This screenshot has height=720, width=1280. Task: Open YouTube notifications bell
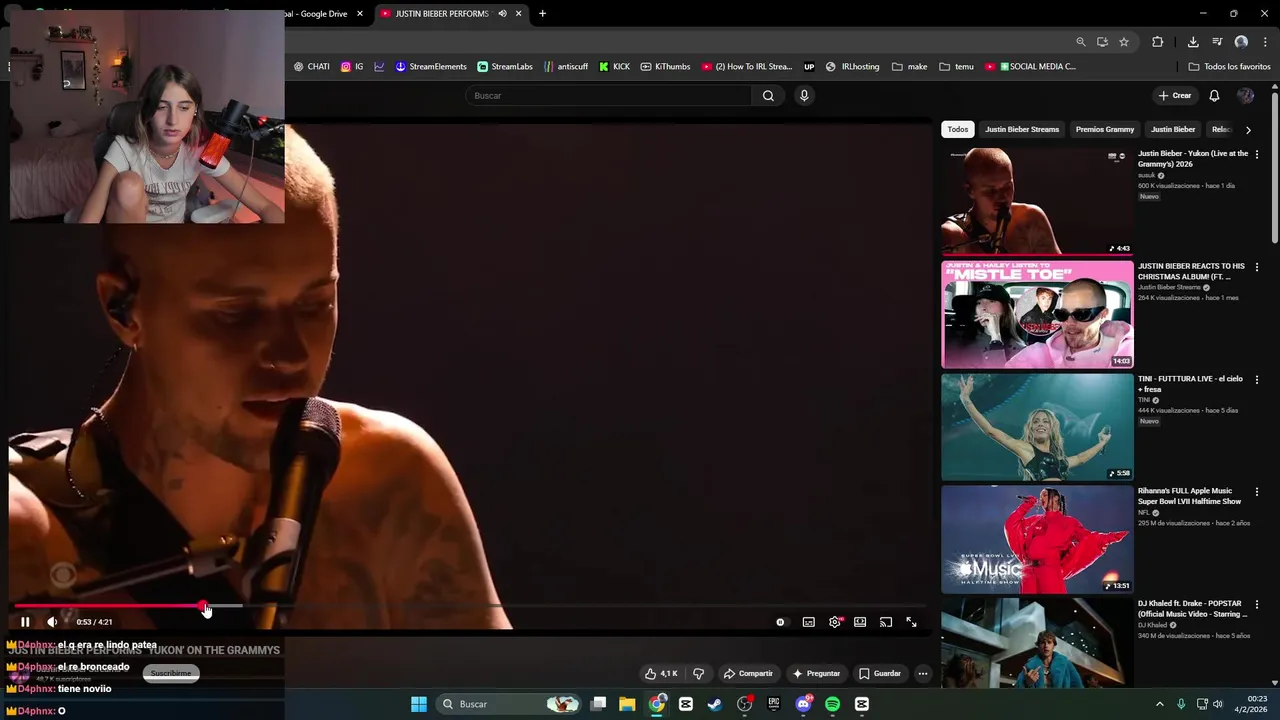1214,96
